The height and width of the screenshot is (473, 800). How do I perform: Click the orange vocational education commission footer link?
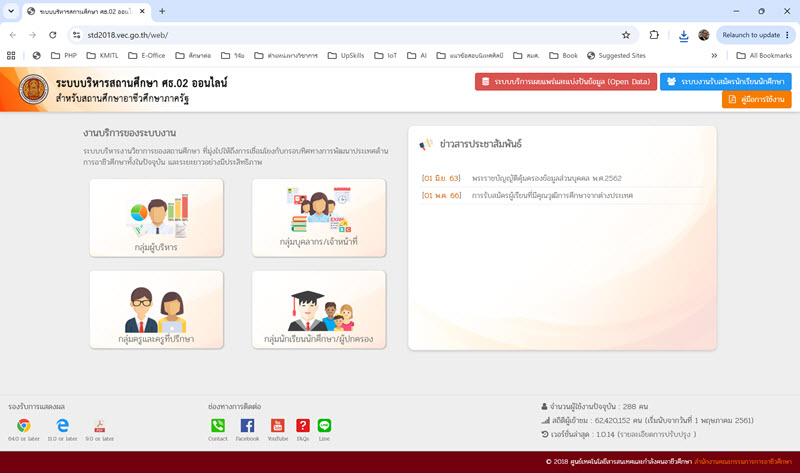click(x=743, y=462)
